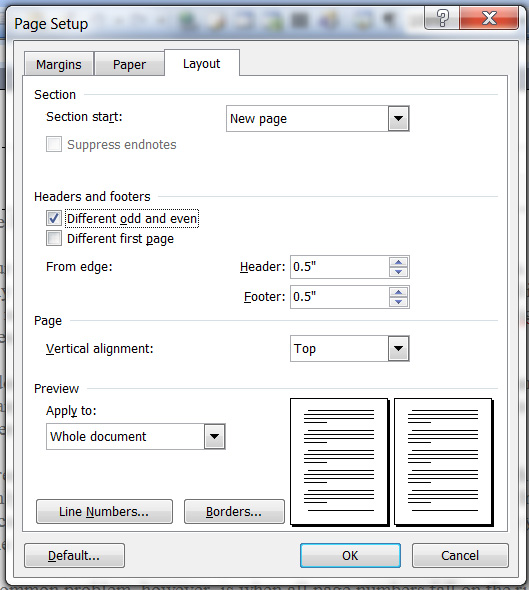Click the Help question mark icon
Viewport: 529px width, 590px height.
pos(442,18)
